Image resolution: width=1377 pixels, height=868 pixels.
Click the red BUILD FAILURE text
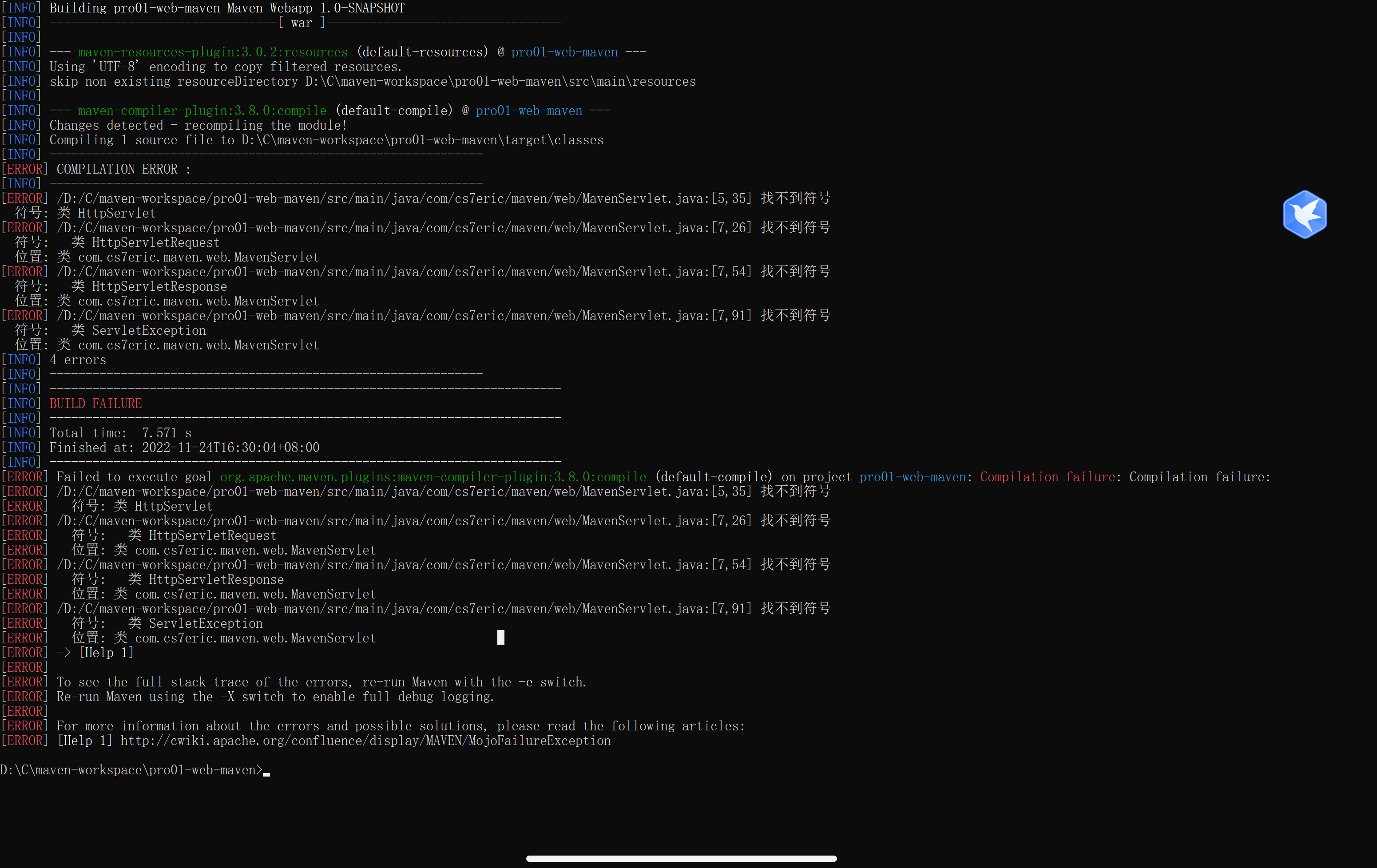tap(95, 404)
